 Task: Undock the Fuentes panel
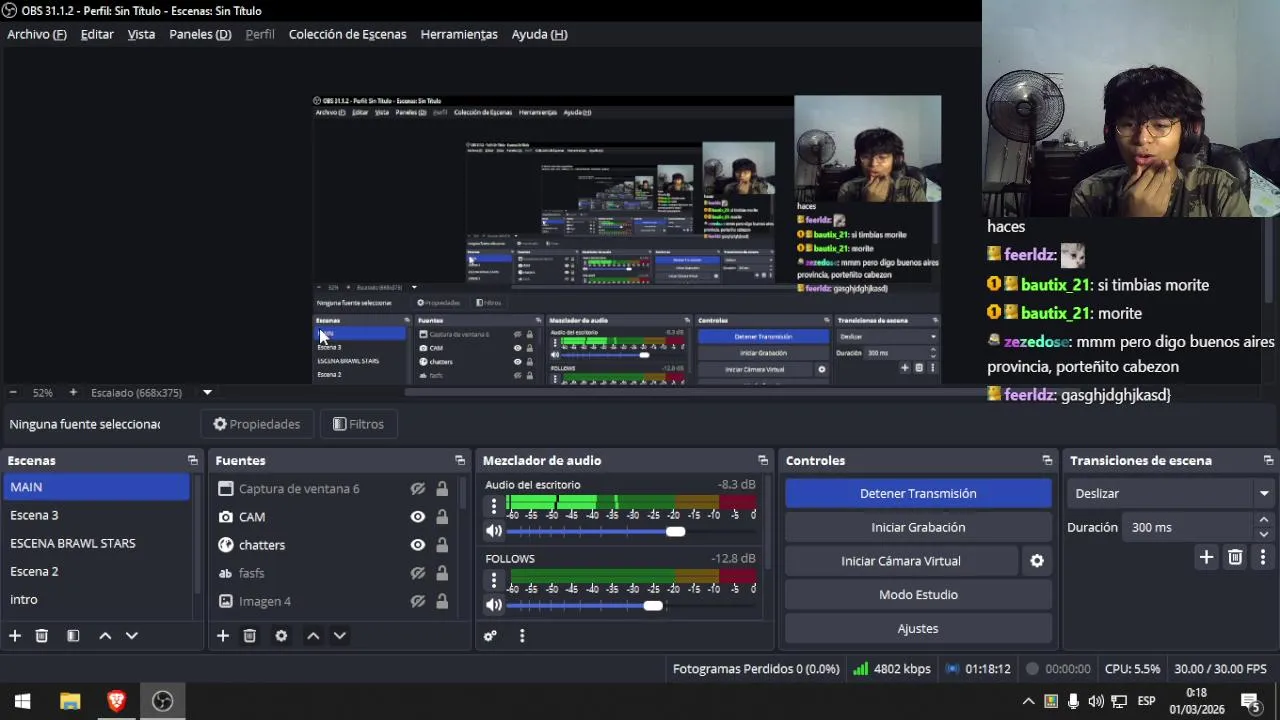[x=460, y=461]
